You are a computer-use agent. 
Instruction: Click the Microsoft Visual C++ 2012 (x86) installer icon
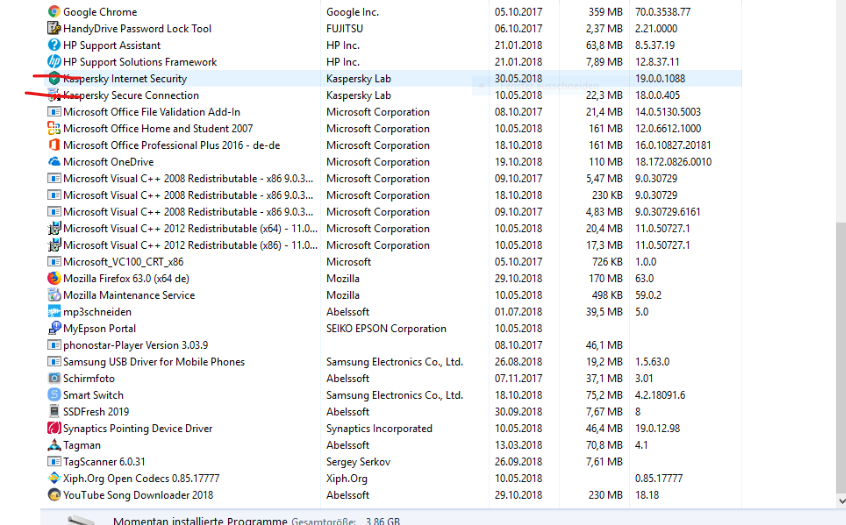pos(54,245)
